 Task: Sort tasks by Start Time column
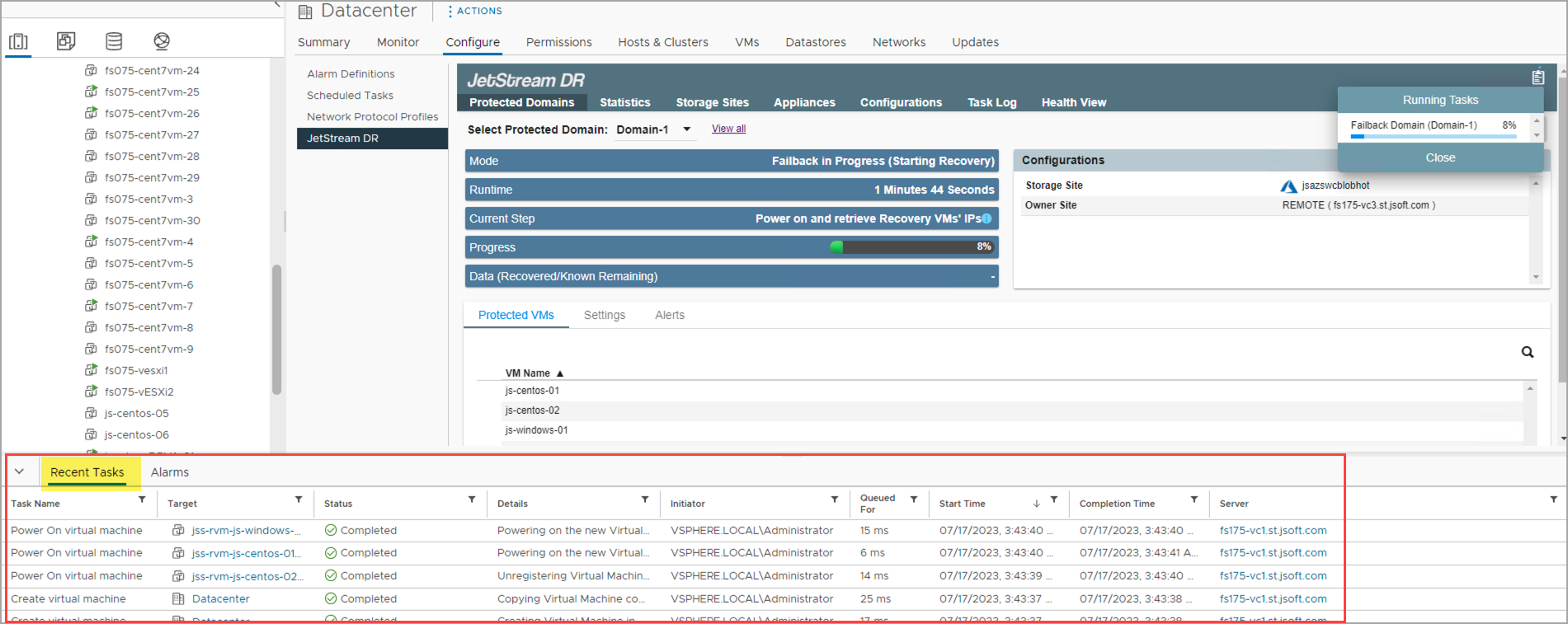click(x=962, y=504)
